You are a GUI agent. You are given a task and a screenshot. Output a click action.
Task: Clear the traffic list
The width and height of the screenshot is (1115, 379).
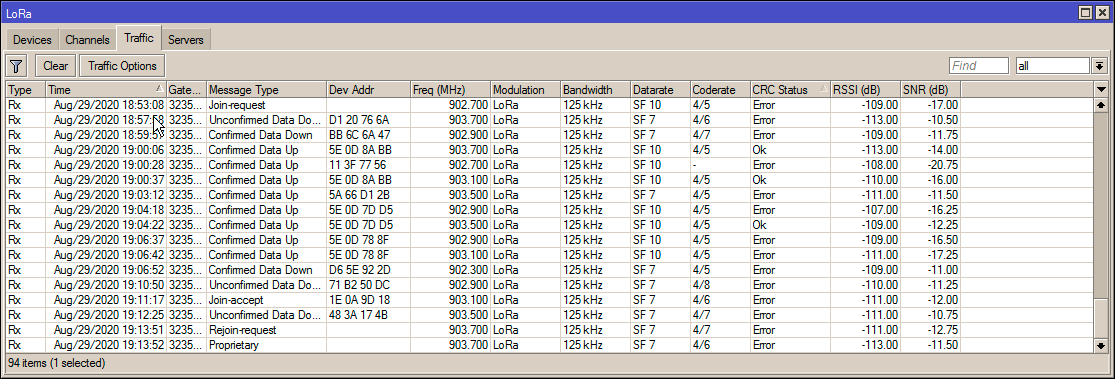click(55, 66)
